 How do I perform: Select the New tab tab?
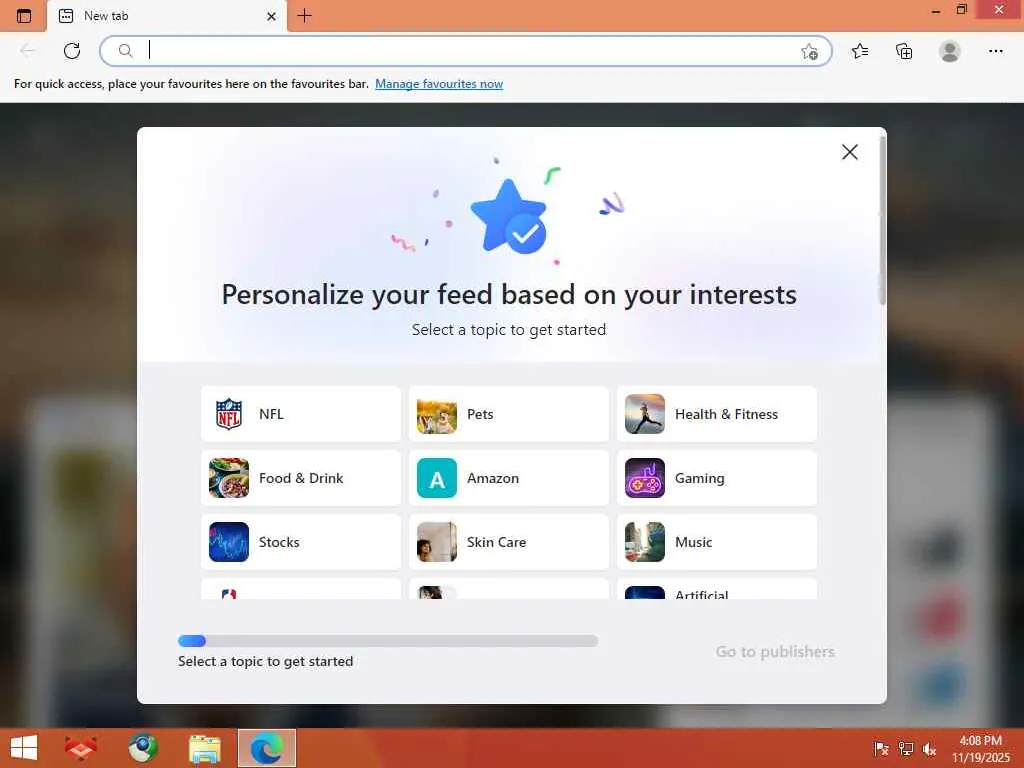pyautogui.click(x=167, y=16)
